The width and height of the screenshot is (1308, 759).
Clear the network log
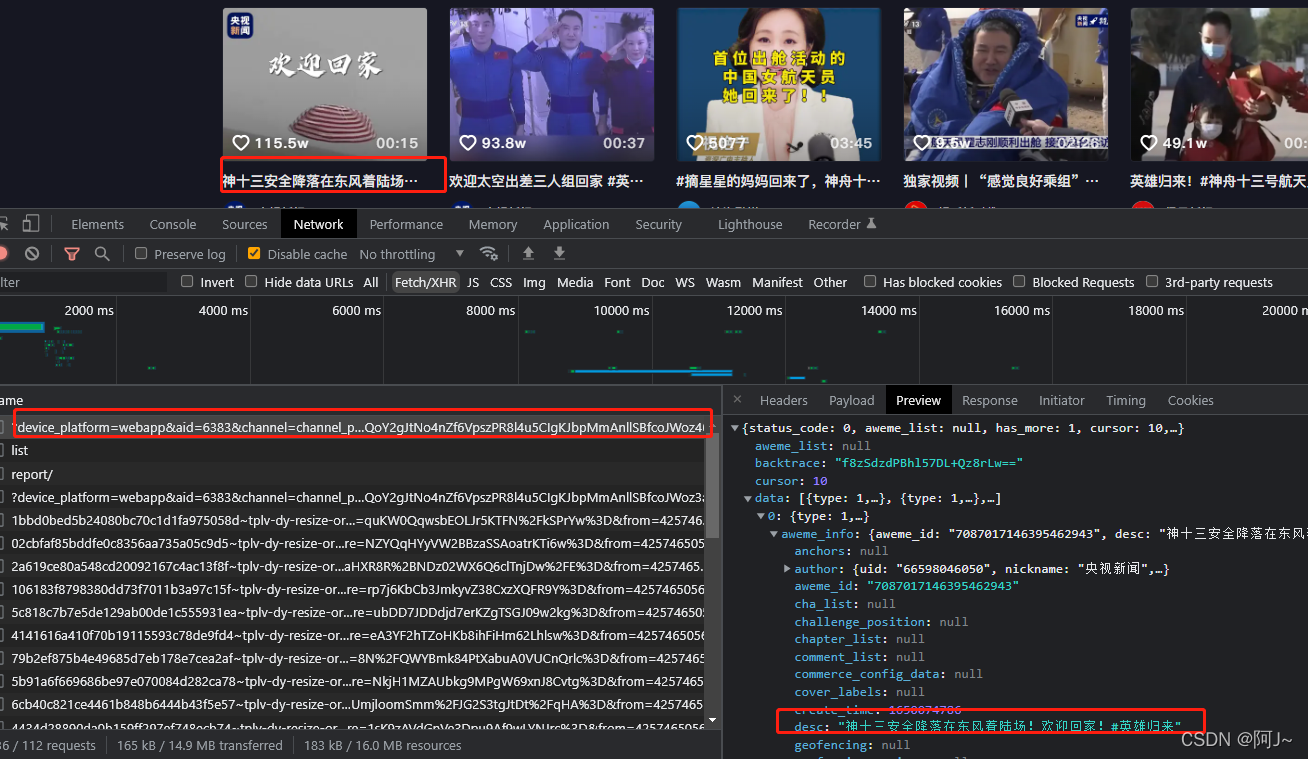[x=32, y=254]
